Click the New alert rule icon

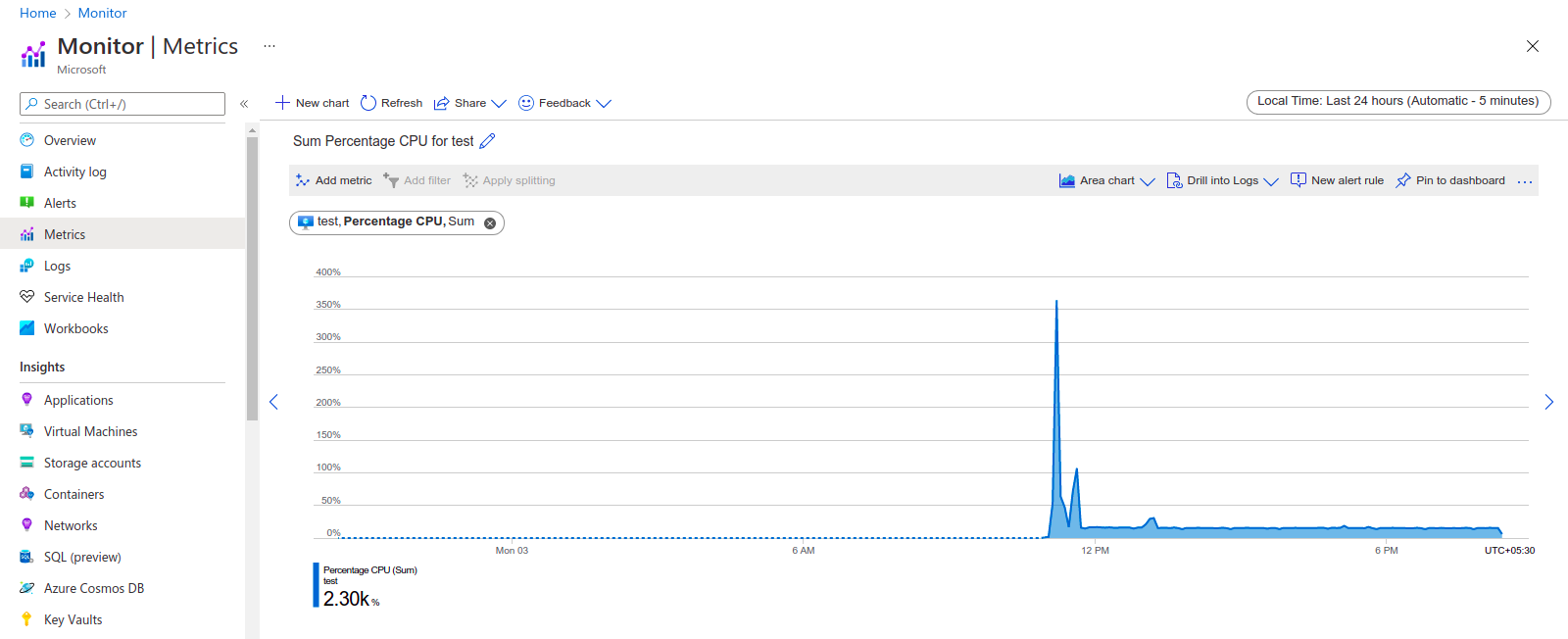click(1298, 180)
